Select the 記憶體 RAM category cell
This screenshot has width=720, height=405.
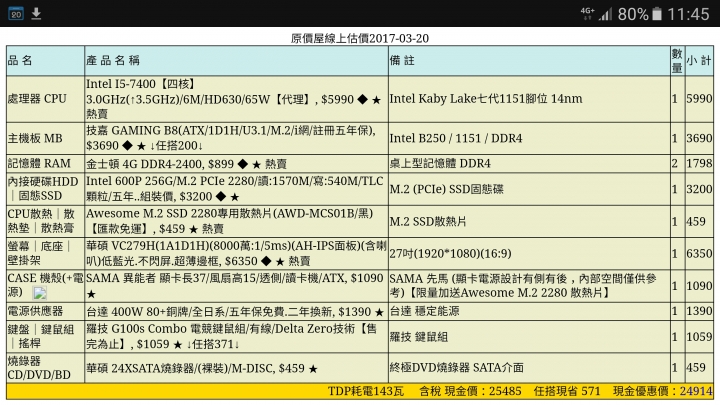coord(45,163)
